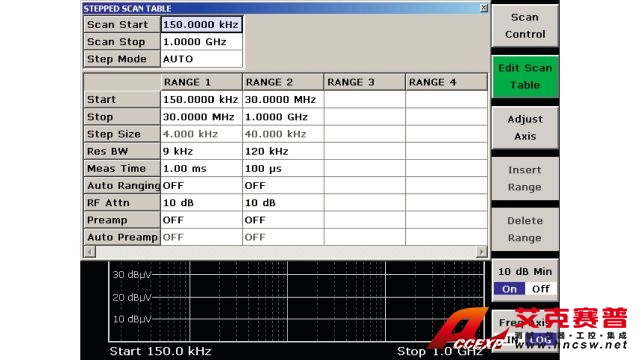640x360 pixels.
Task: Select the RANGE 3 column header
Action: [x=364, y=82]
